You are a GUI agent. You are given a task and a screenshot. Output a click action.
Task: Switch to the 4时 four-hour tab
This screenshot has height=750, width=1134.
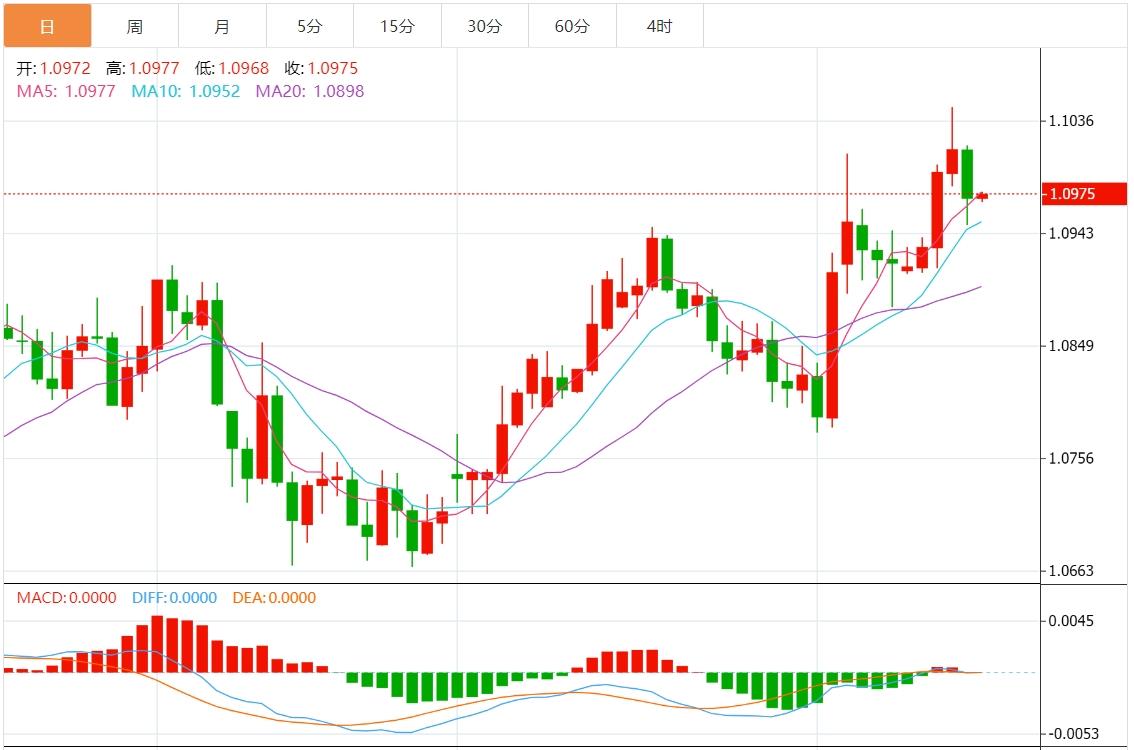coord(659,26)
